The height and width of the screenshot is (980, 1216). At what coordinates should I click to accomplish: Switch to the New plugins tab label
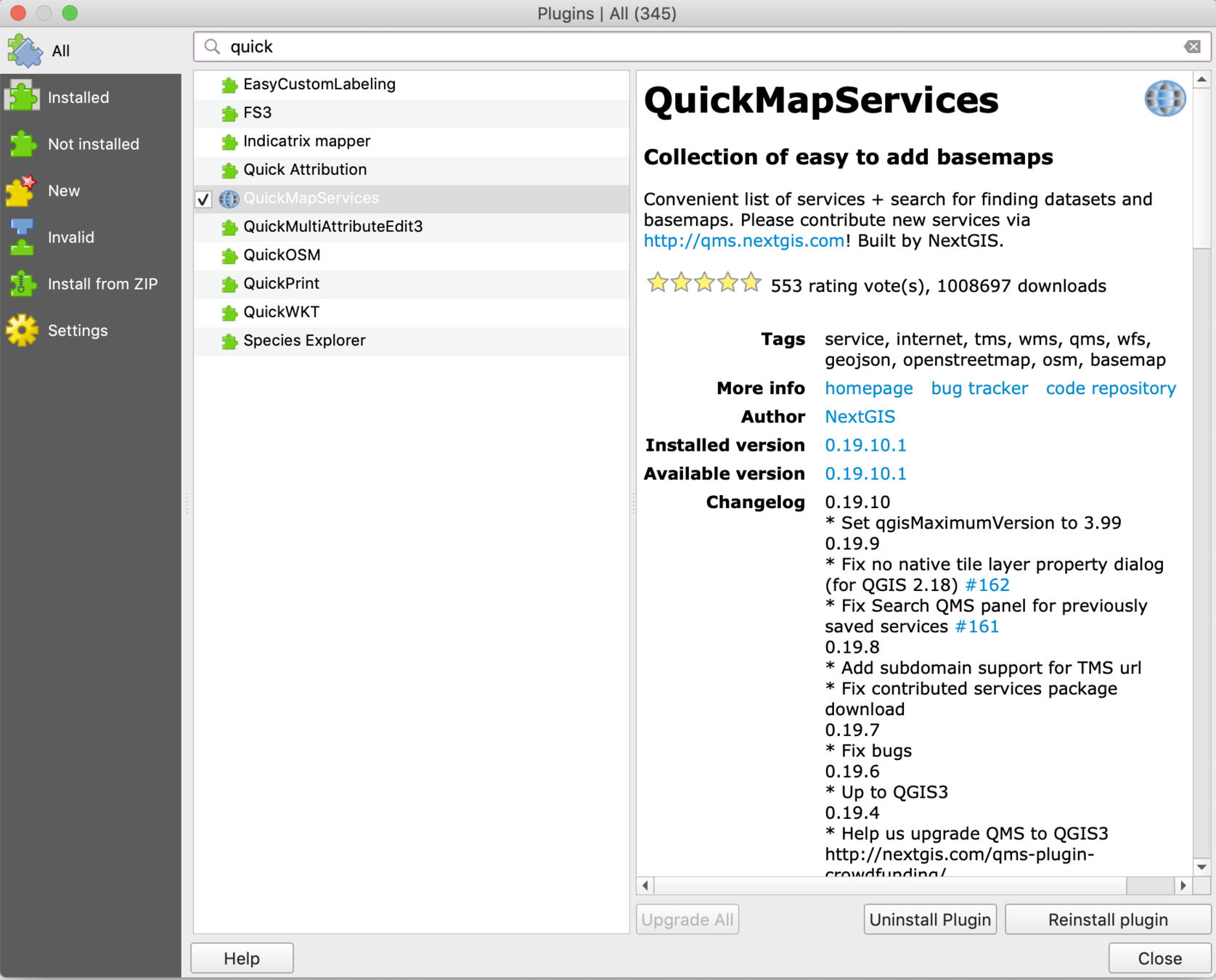[x=64, y=190]
